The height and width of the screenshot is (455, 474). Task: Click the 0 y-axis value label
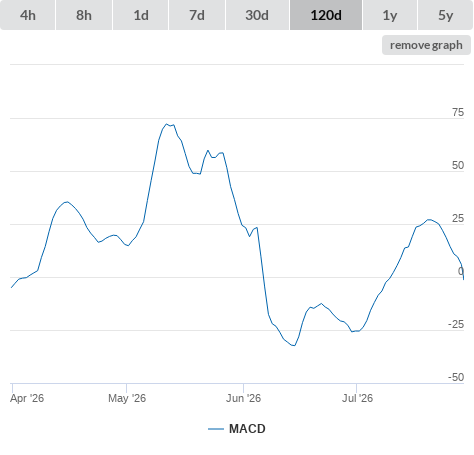(461, 271)
